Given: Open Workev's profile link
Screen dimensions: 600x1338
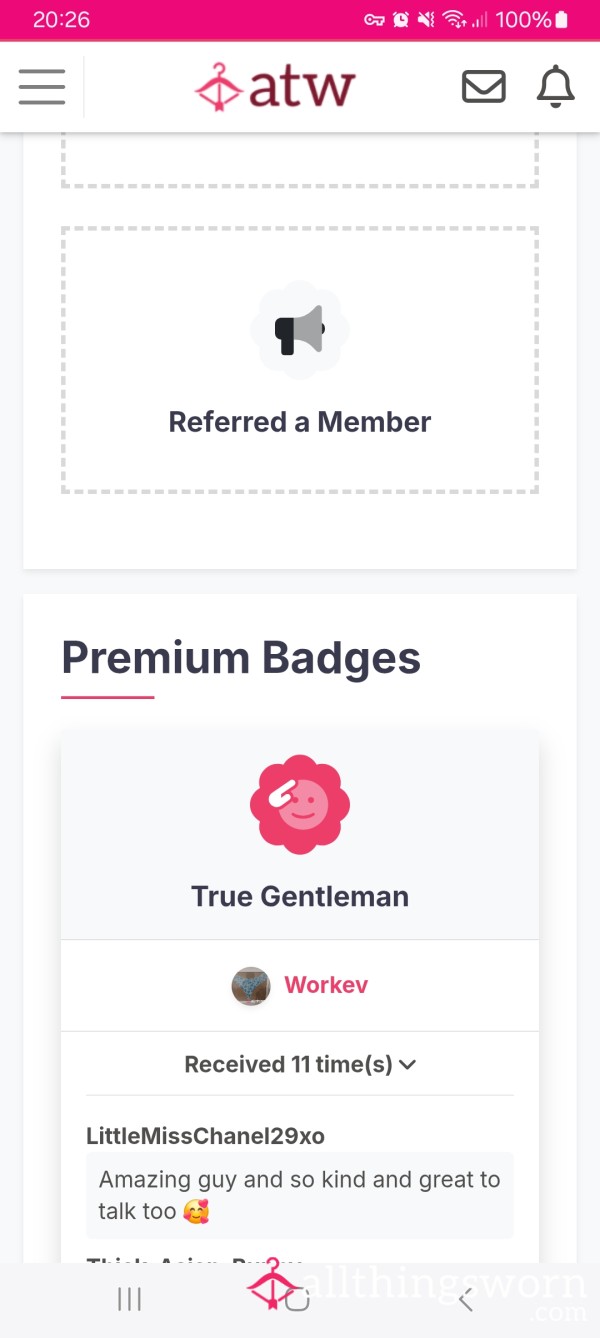Looking at the screenshot, I should click(326, 985).
